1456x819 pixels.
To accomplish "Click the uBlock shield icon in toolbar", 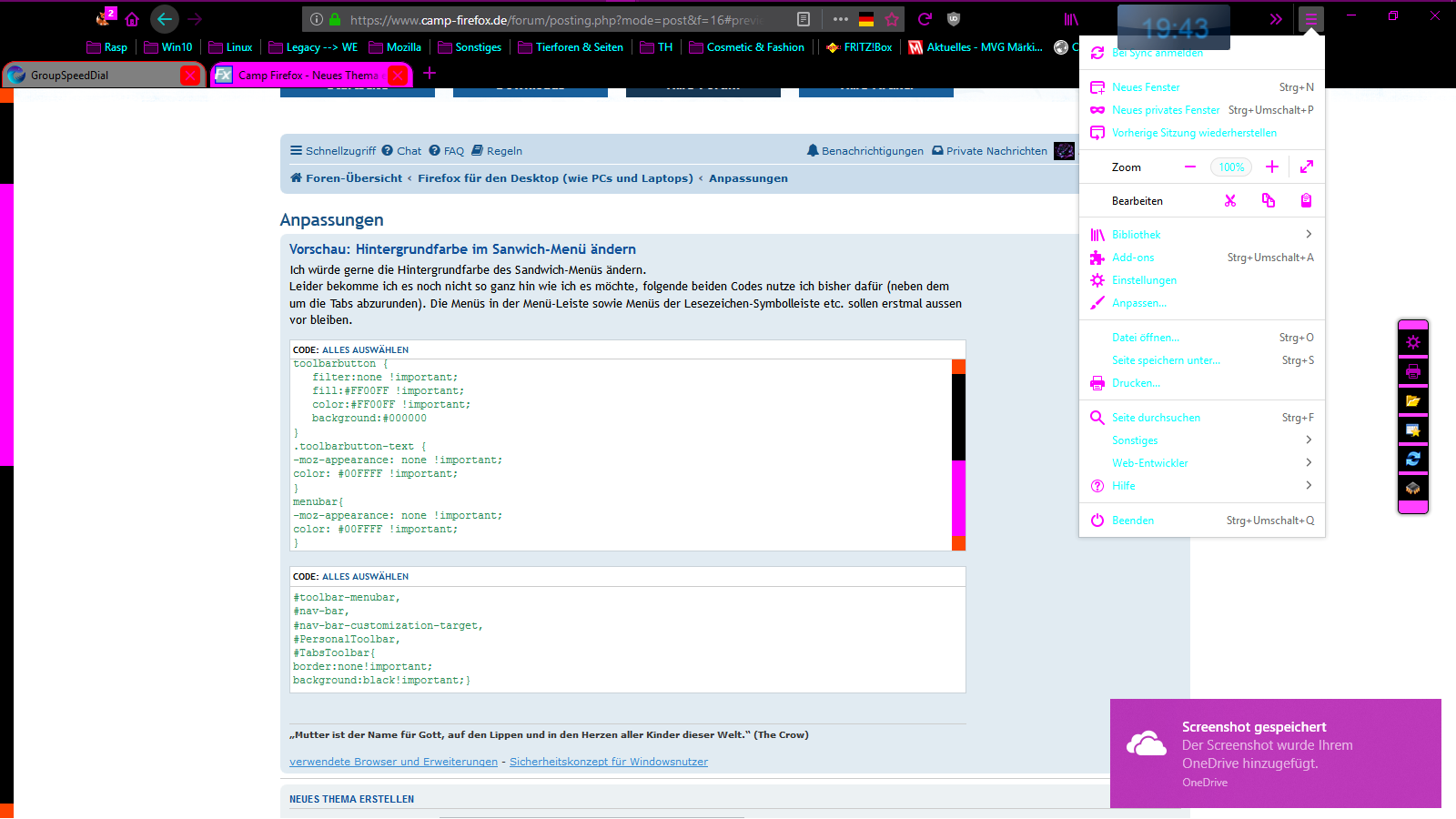I will click(x=954, y=19).
